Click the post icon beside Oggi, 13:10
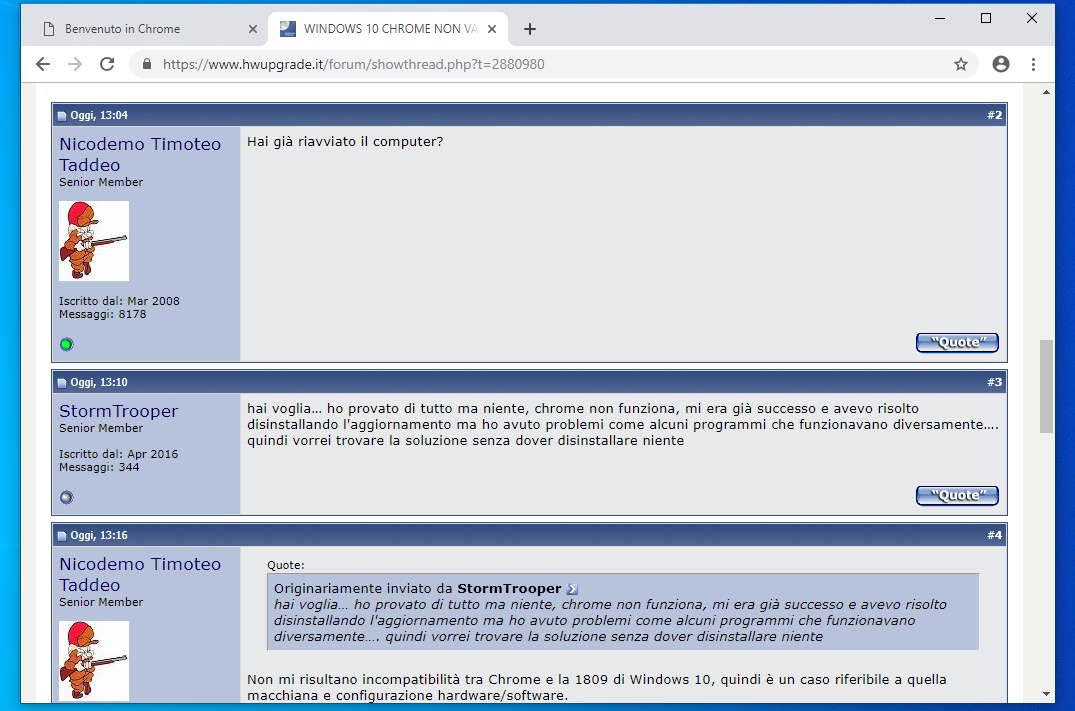The image size is (1075, 711). pos(62,383)
